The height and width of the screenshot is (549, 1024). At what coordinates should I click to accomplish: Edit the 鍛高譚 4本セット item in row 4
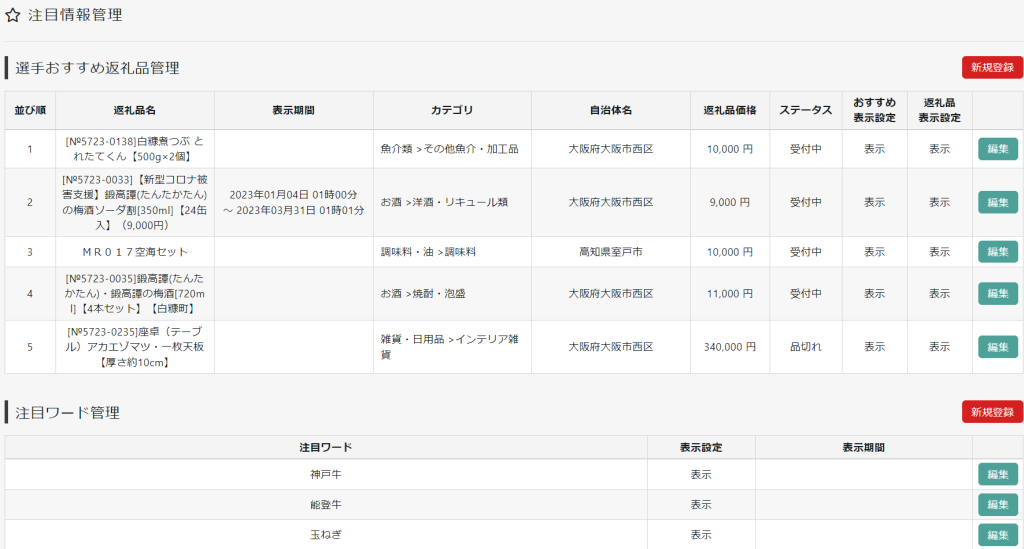point(997,294)
